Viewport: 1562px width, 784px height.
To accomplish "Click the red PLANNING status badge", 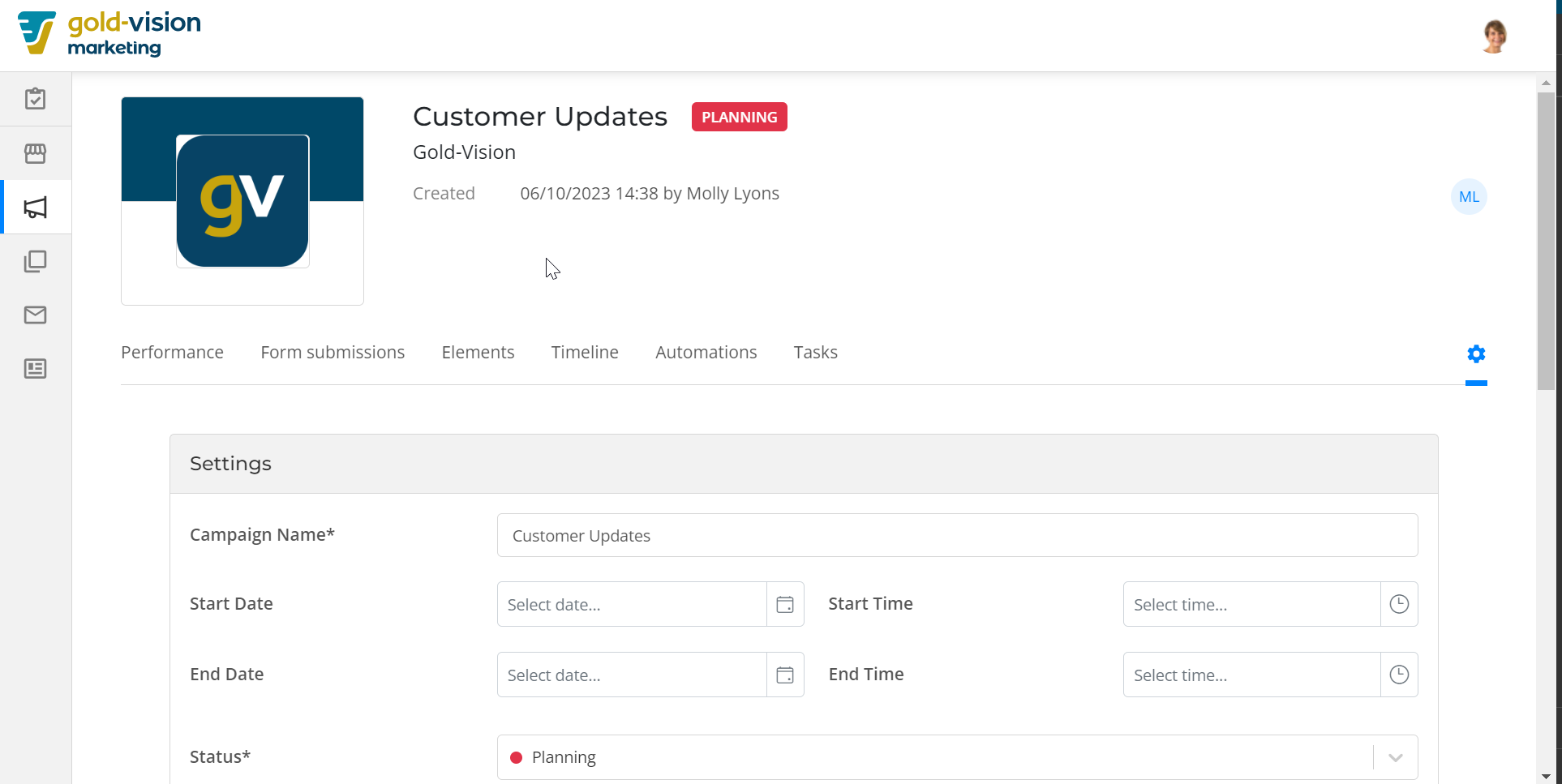I will (x=739, y=117).
